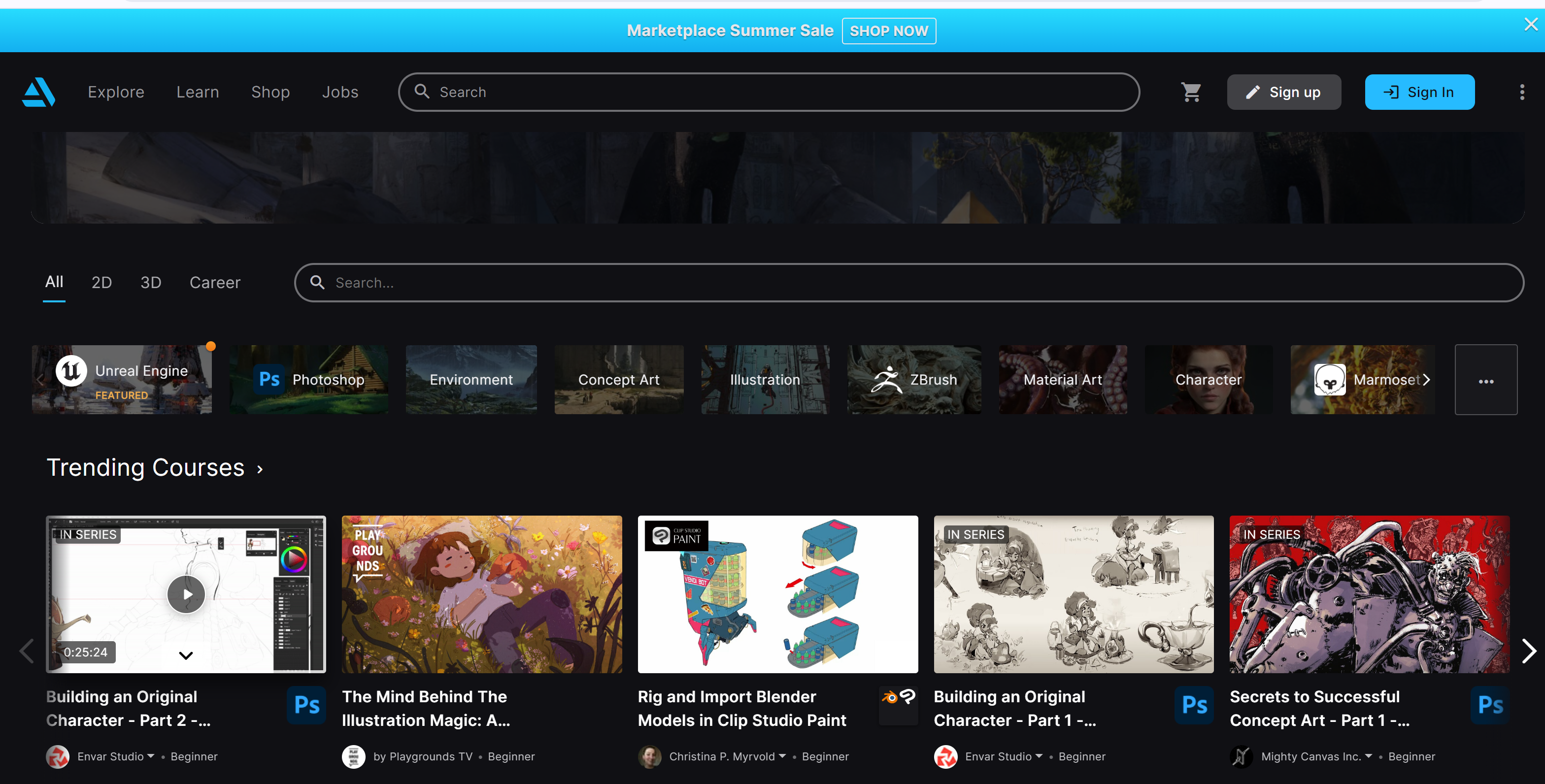
Task: Play the Building an Original Character video preview
Action: point(186,594)
